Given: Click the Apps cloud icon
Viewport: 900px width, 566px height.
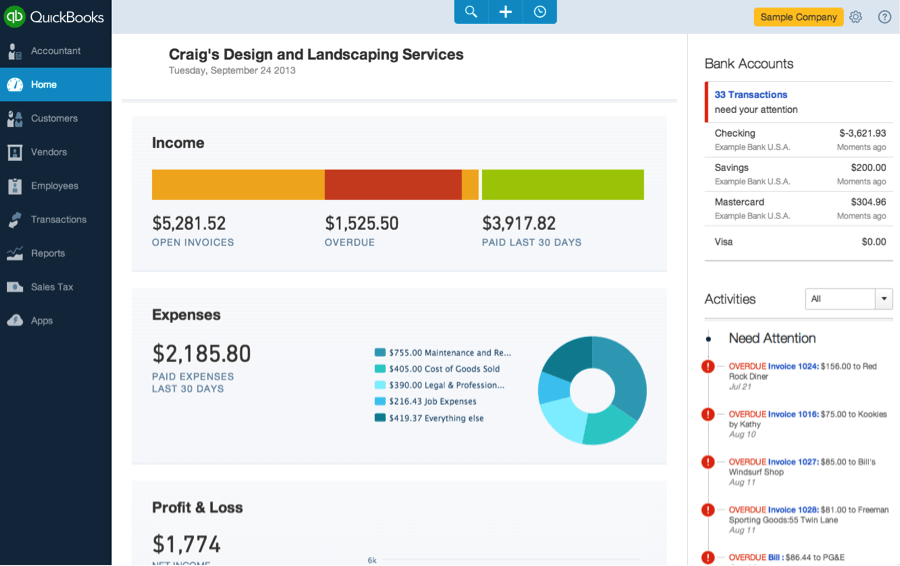Looking at the screenshot, I should (14, 320).
